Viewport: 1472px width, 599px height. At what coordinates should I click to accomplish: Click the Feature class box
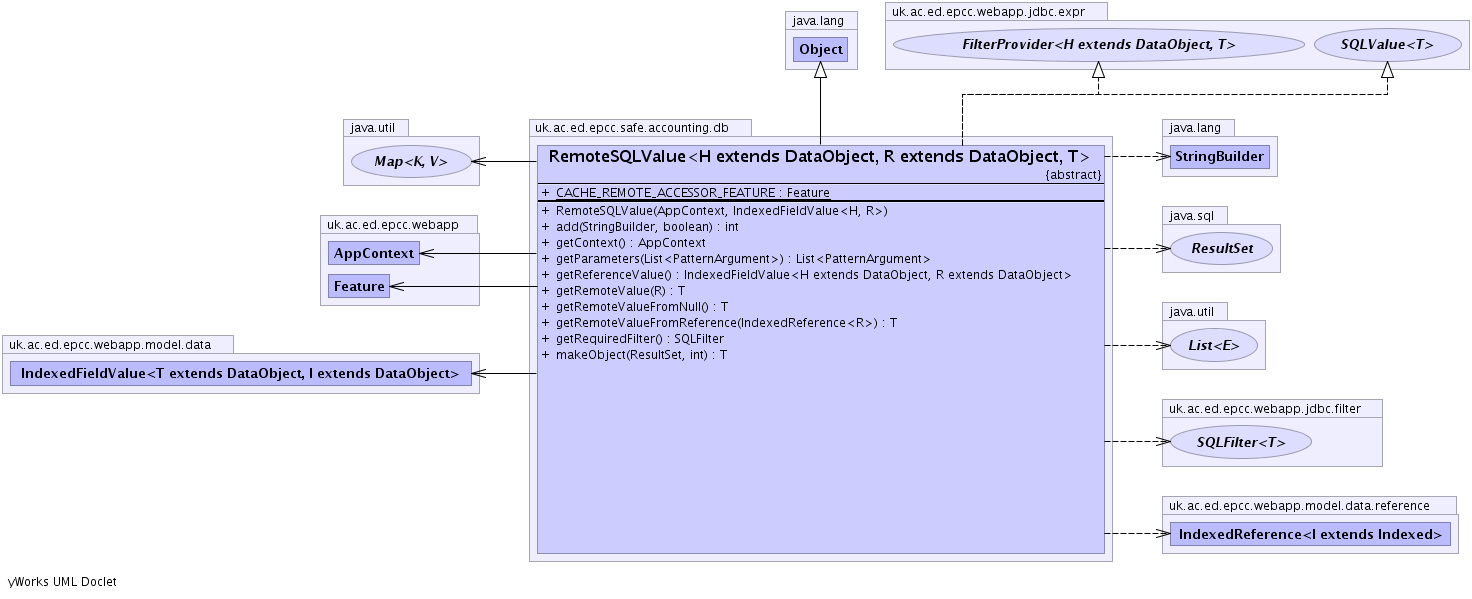(359, 287)
